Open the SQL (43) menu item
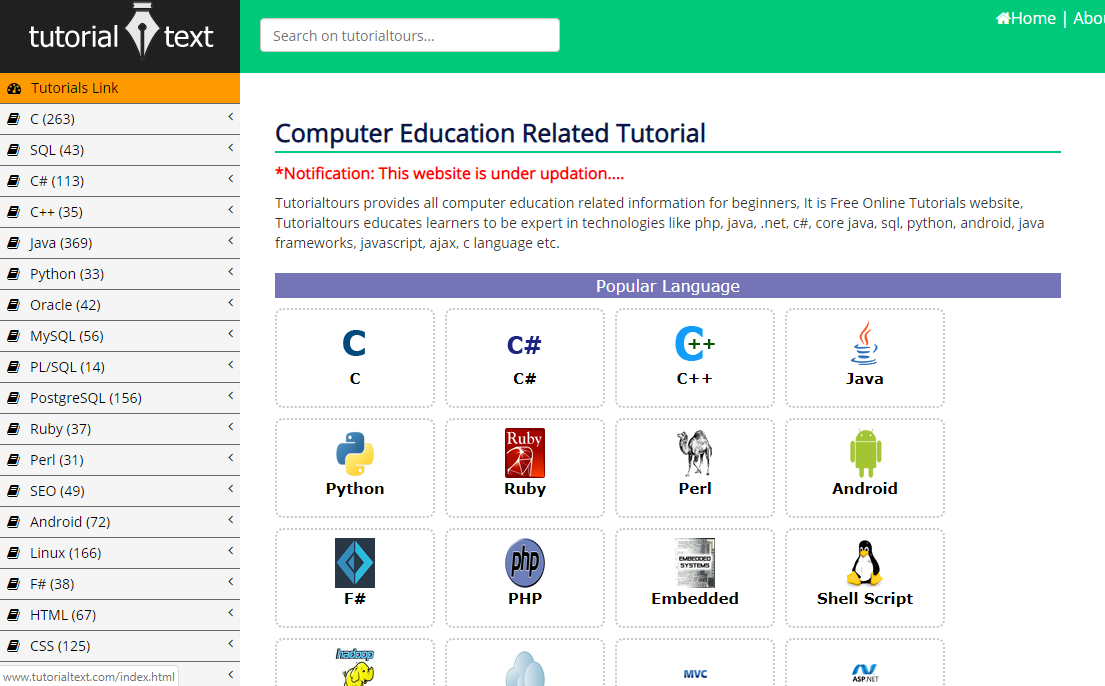Viewport: 1105px width, 686px height. tap(120, 150)
